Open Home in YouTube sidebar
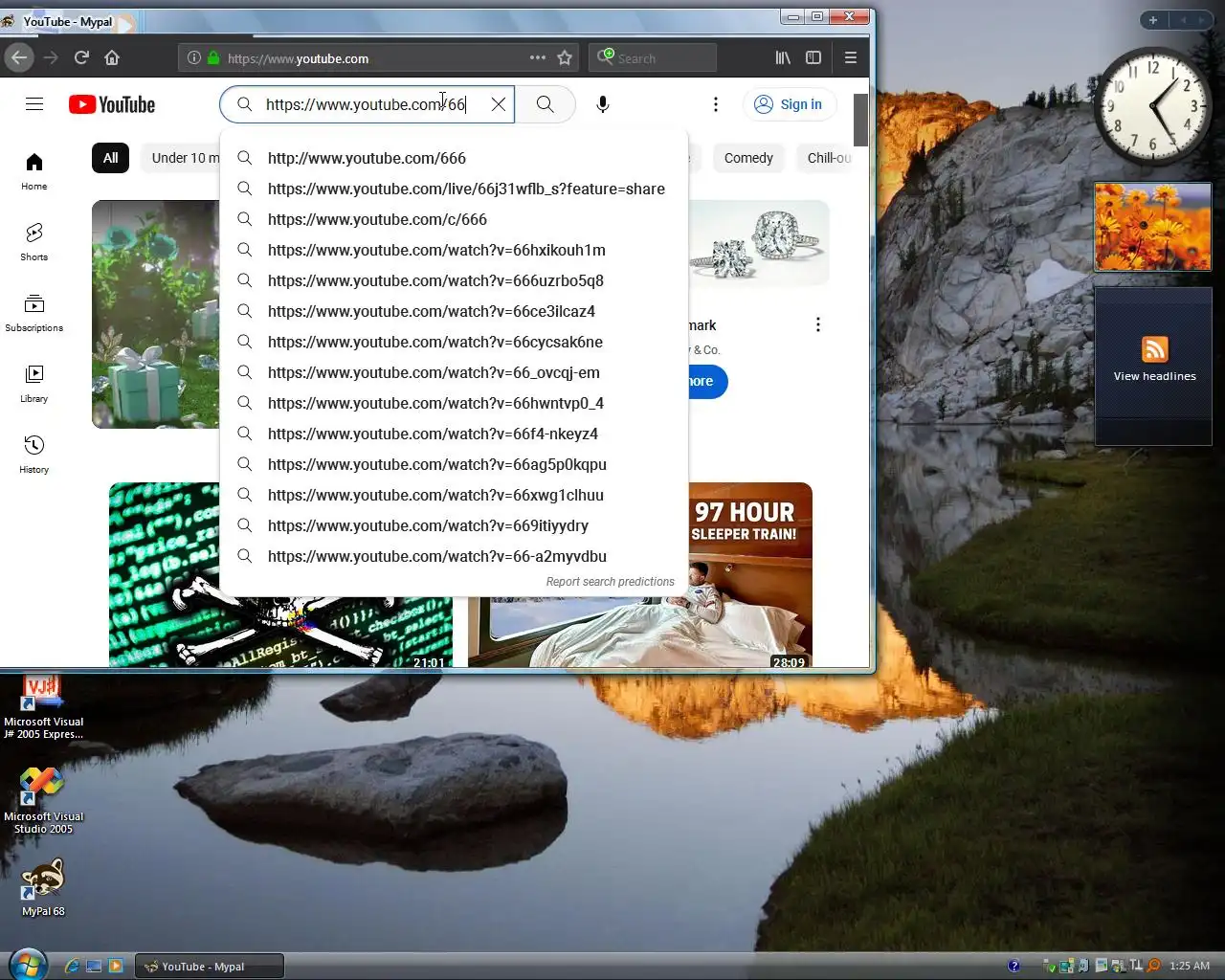The image size is (1225, 980). [x=34, y=171]
